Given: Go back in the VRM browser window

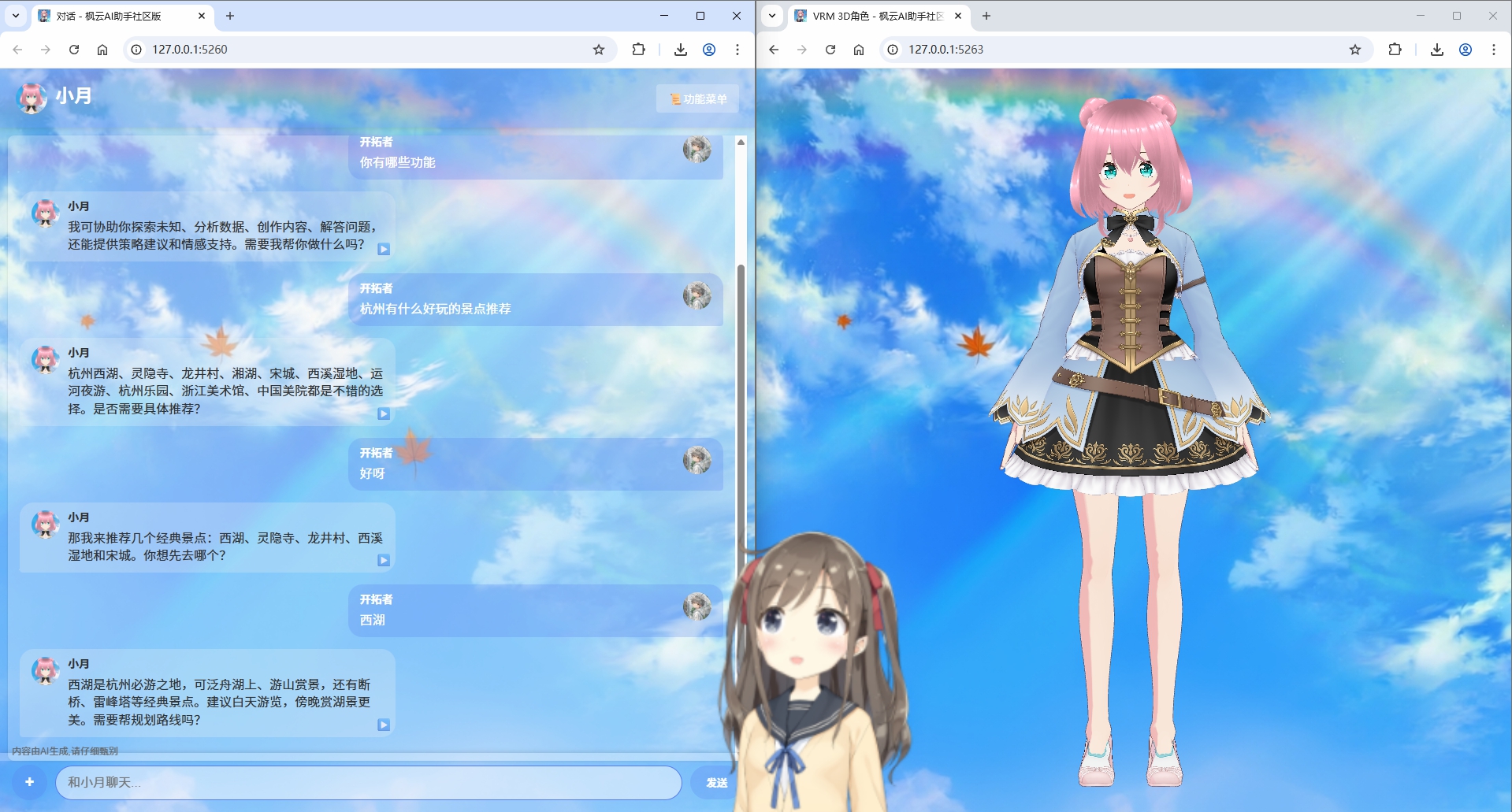Looking at the screenshot, I should pos(774,50).
